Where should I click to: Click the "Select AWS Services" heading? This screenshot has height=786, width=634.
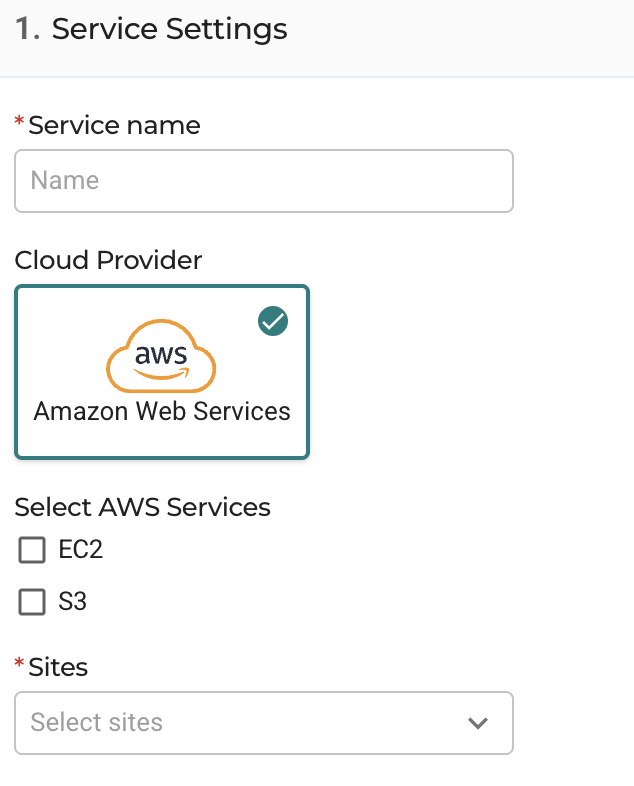point(142,507)
